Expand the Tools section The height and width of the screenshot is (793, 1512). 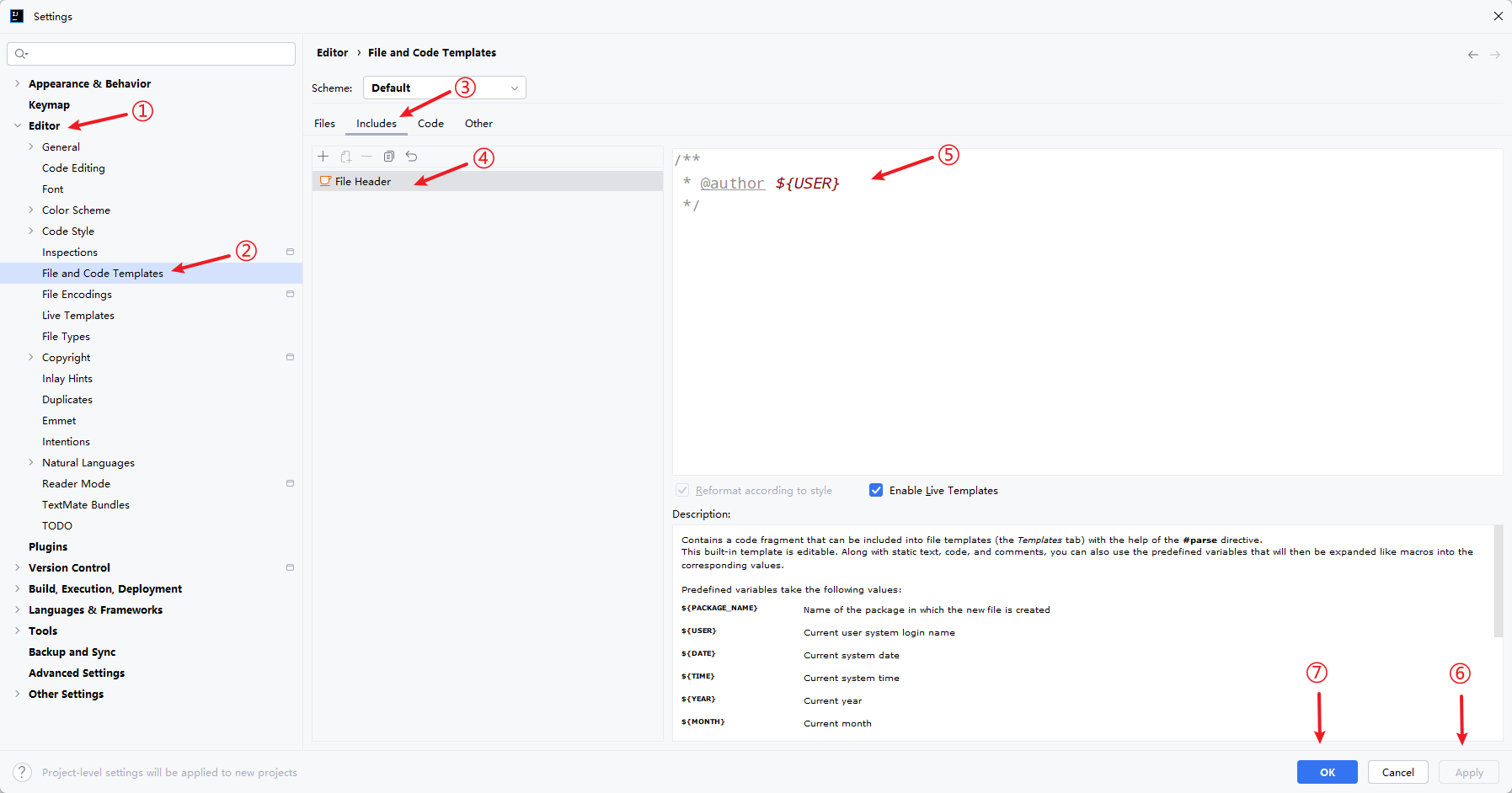coord(17,631)
